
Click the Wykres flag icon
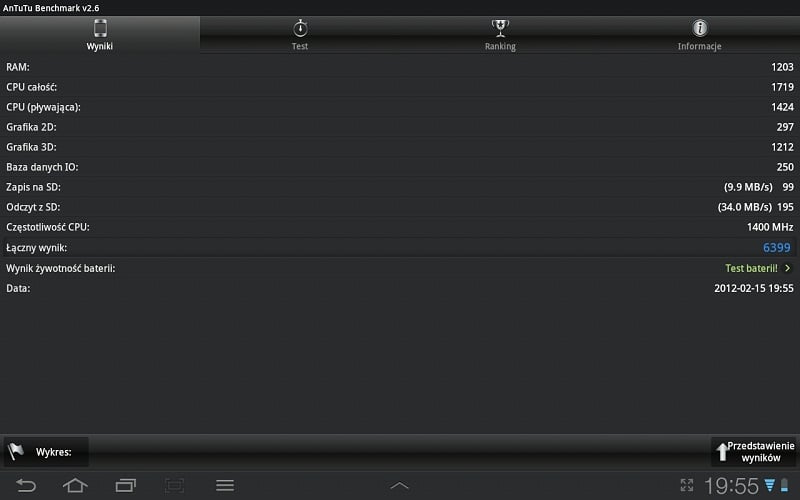tap(16, 451)
